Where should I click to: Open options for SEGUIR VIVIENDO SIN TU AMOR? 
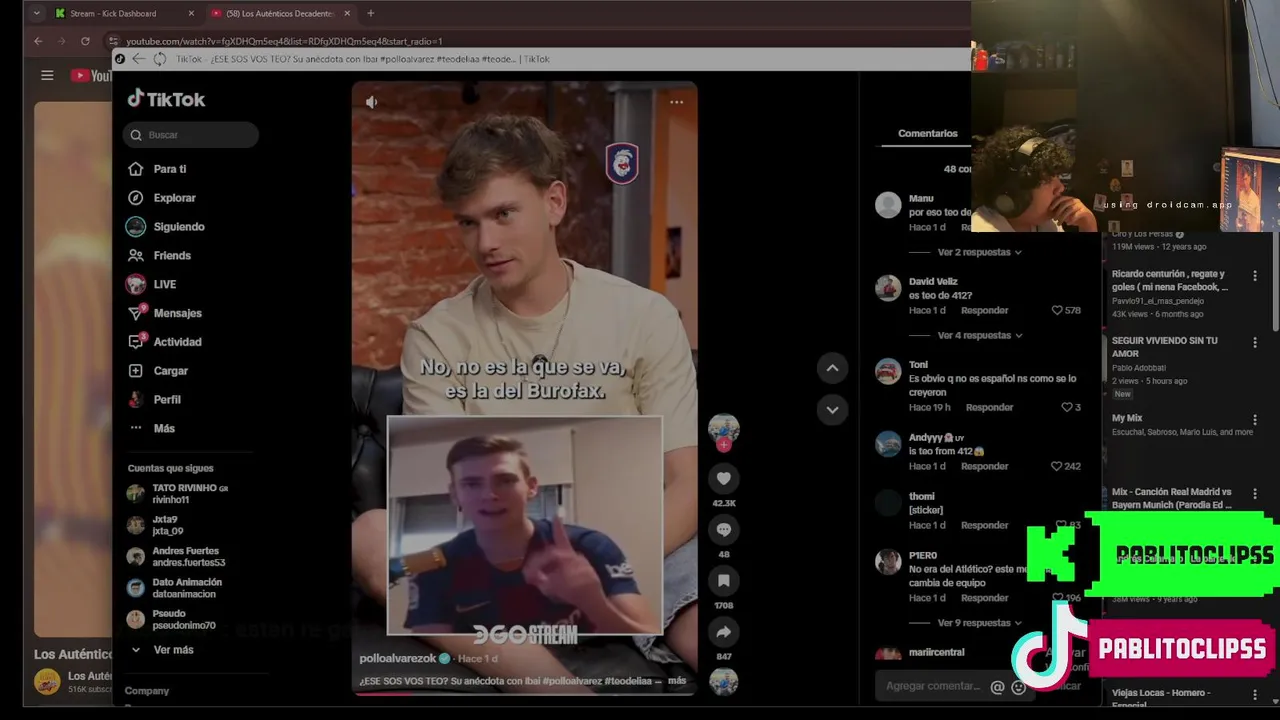(x=1254, y=342)
